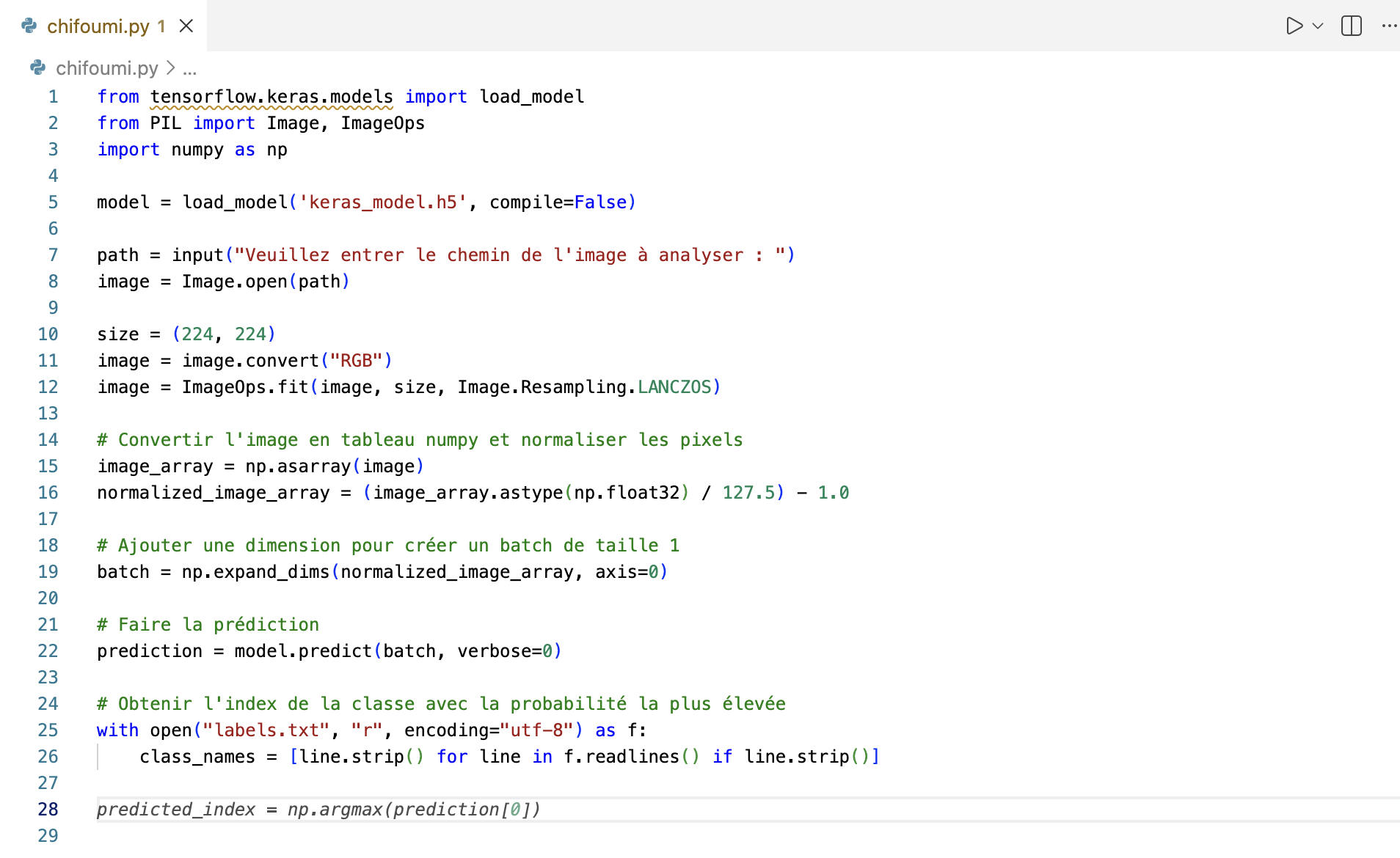Screen dimensions: 1400x858
Task: Click the False keyword on line 5
Action: [x=600, y=202]
